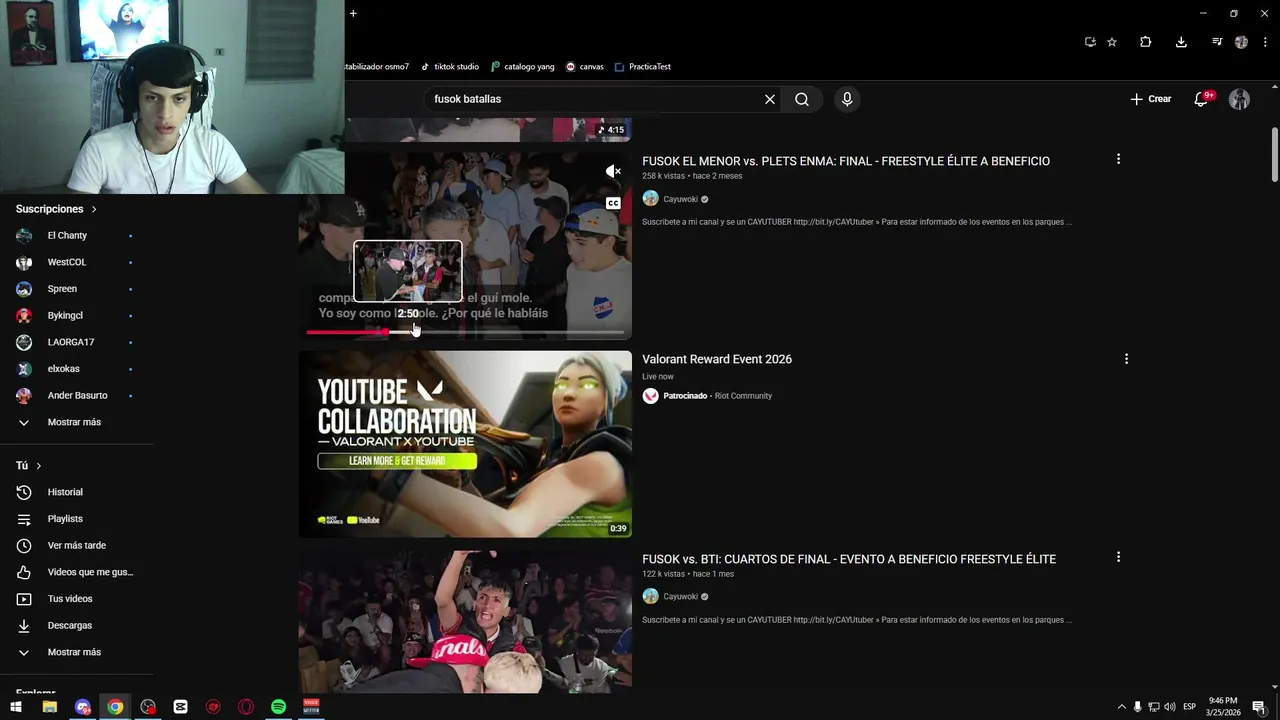The height and width of the screenshot is (720, 1280).
Task: Open the notifications bell
Action: click(x=1201, y=99)
